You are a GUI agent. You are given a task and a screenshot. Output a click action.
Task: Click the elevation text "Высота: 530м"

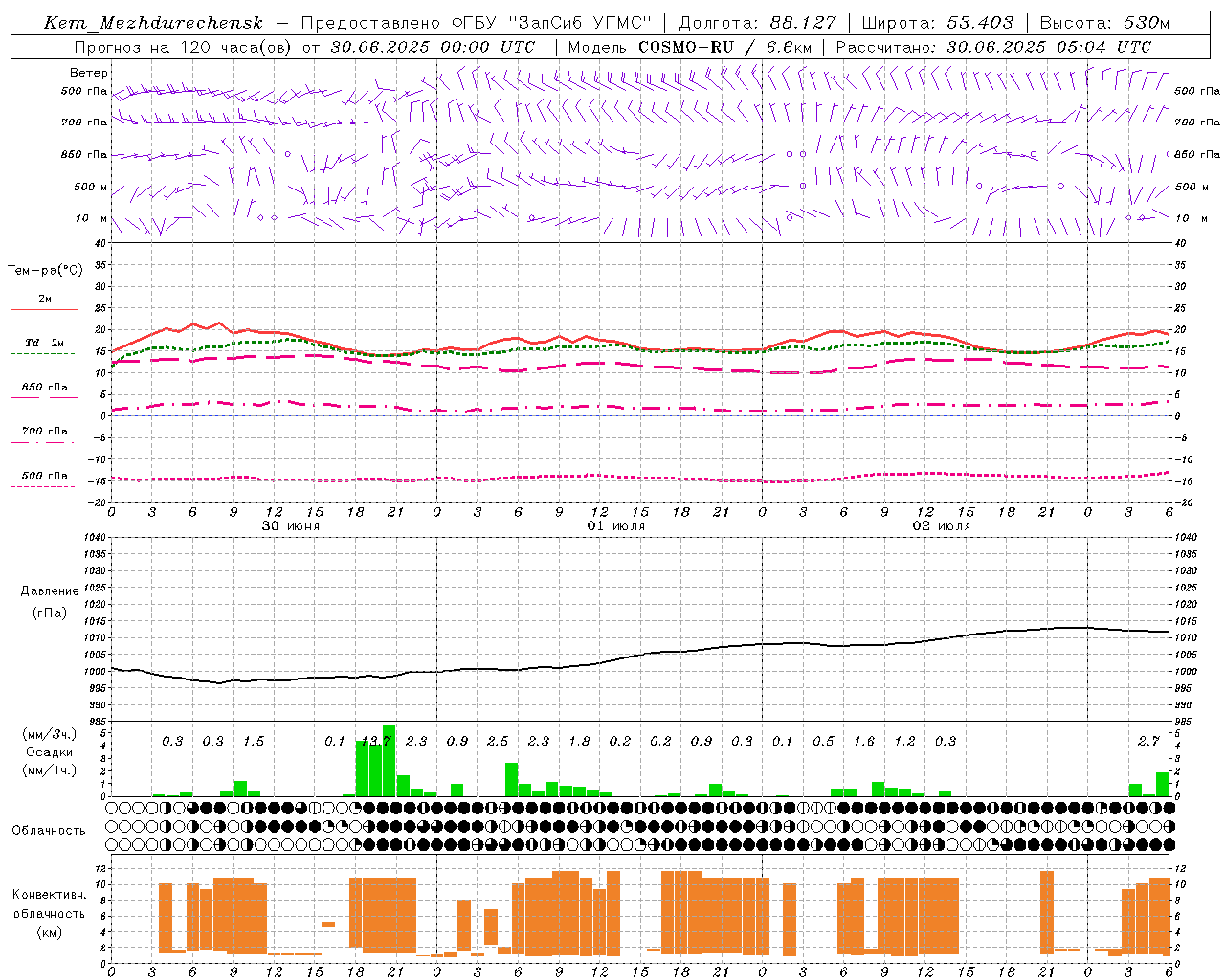(x=1105, y=24)
